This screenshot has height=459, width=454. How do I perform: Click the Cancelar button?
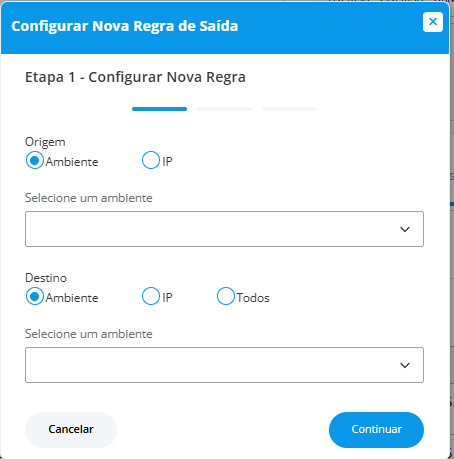(71, 430)
